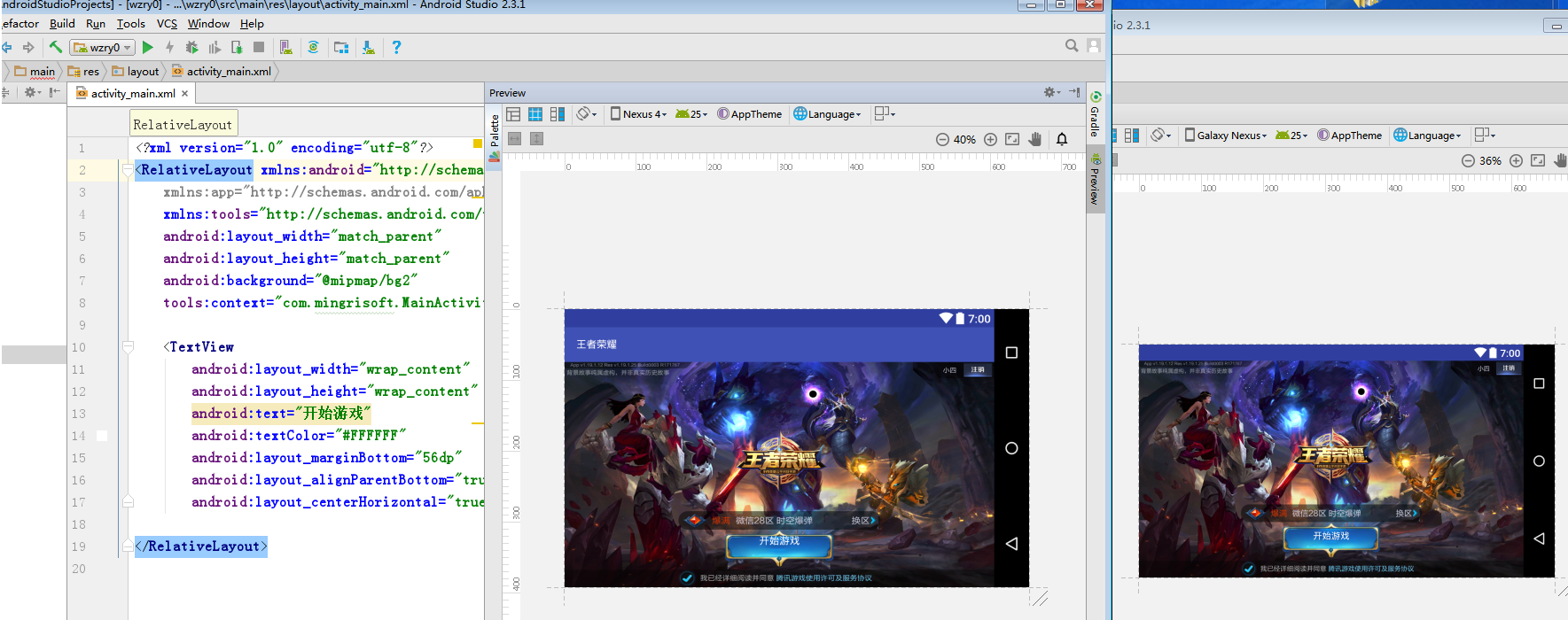The image size is (1568, 620).
Task: Click the RelativeLayout editor breadcrumb
Action: click(183, 125)
